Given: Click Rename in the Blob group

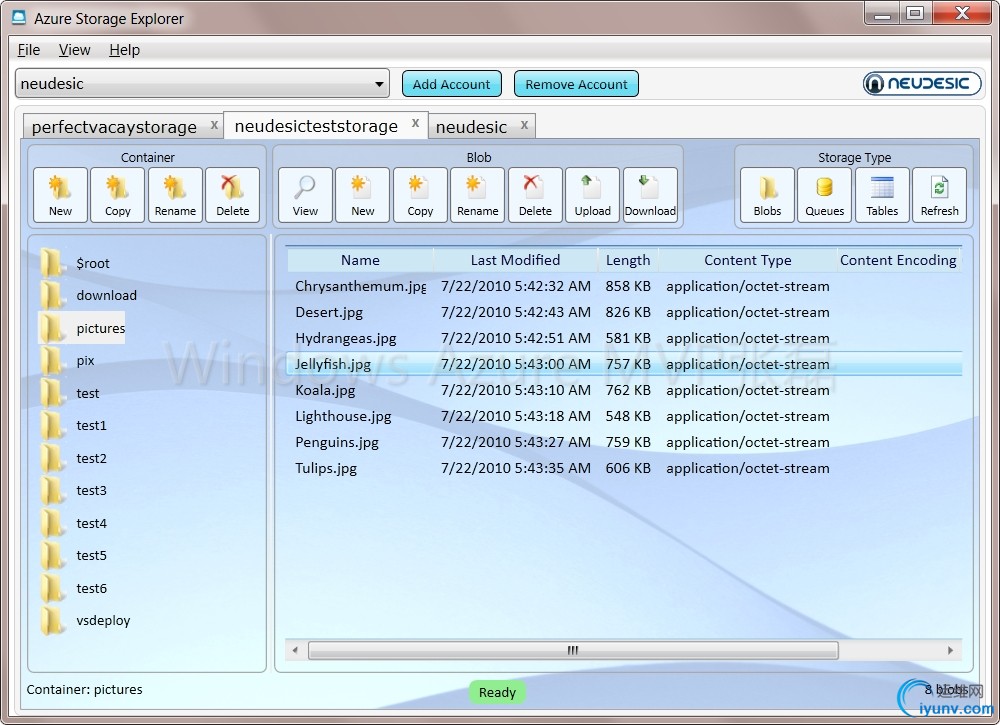Looking at the screenshot, I should [x=478, y=195].
